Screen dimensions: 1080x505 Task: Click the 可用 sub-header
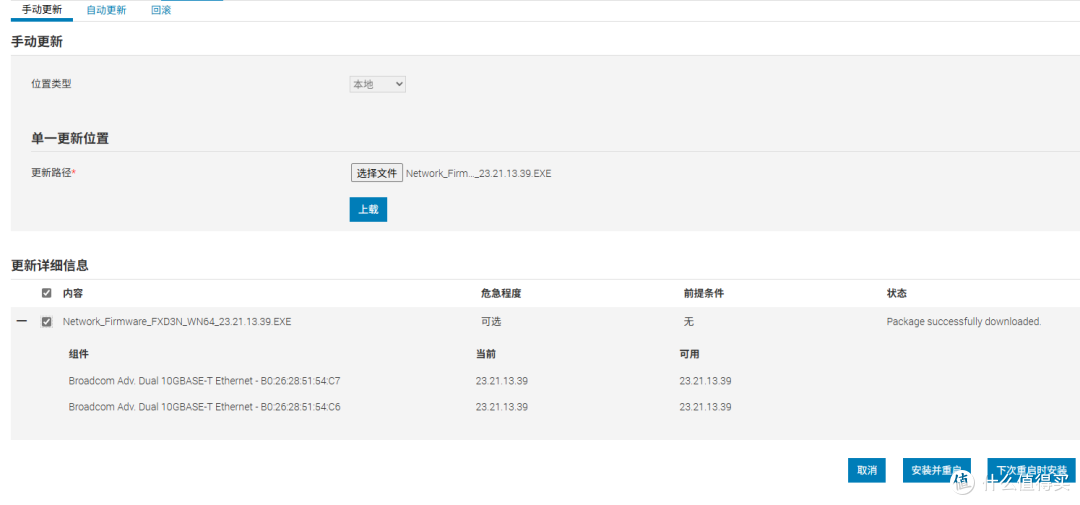click(689, 354)
